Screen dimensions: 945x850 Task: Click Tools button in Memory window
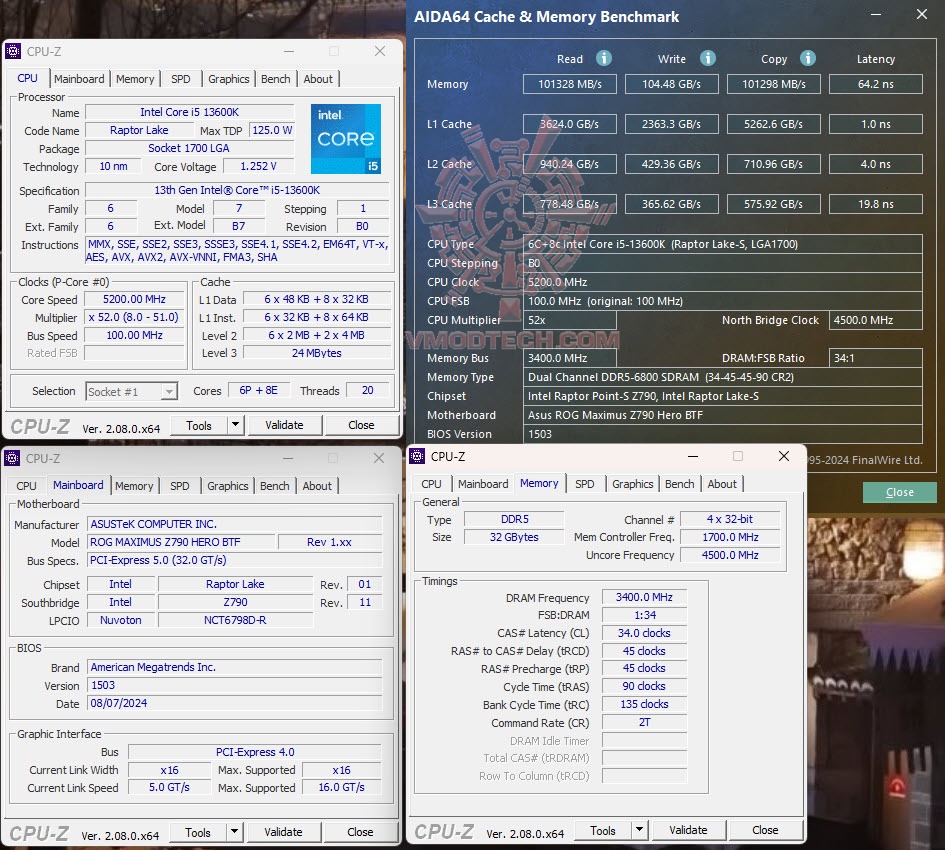pos(603,831)
